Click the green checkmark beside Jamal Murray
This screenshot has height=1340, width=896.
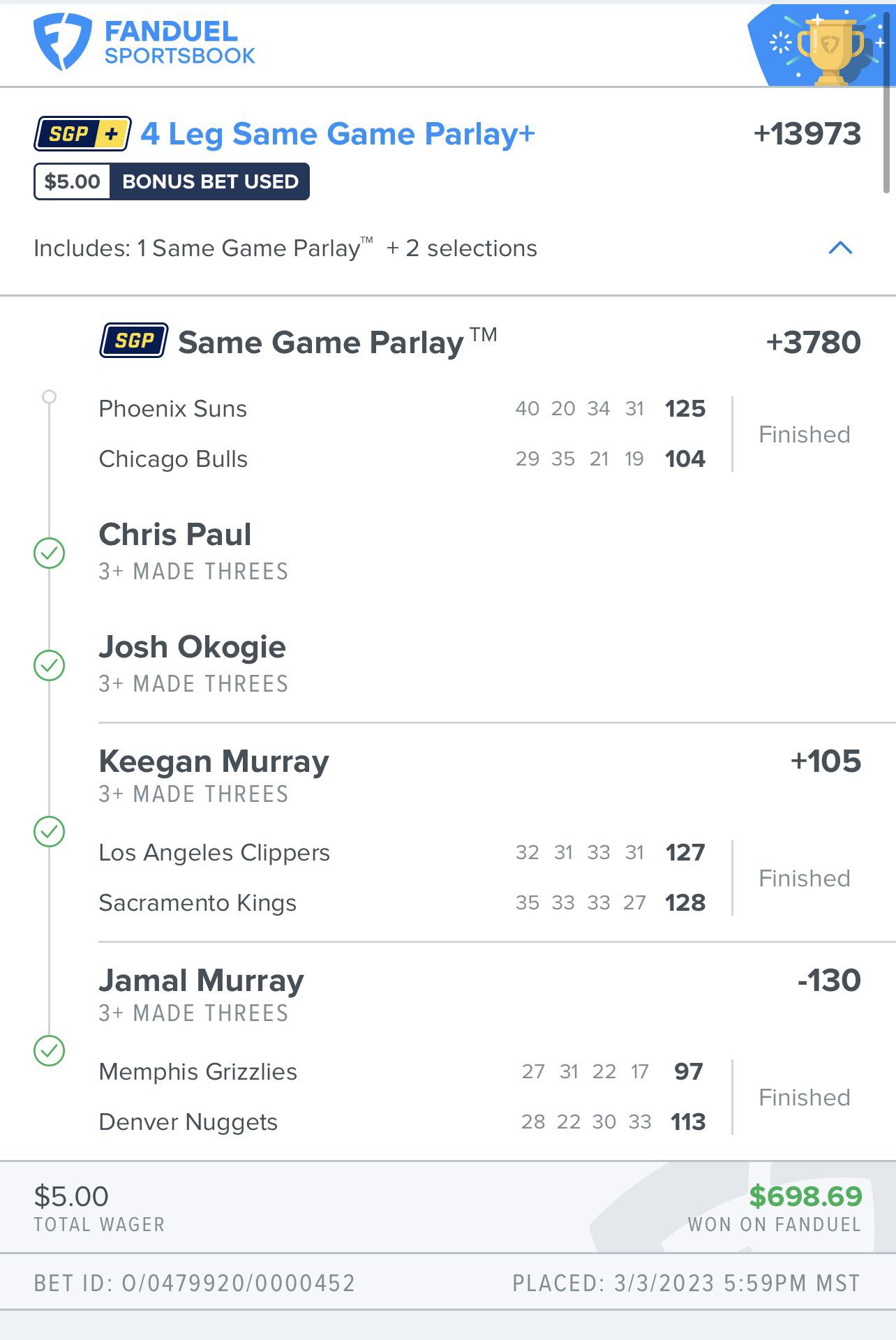50,1050
